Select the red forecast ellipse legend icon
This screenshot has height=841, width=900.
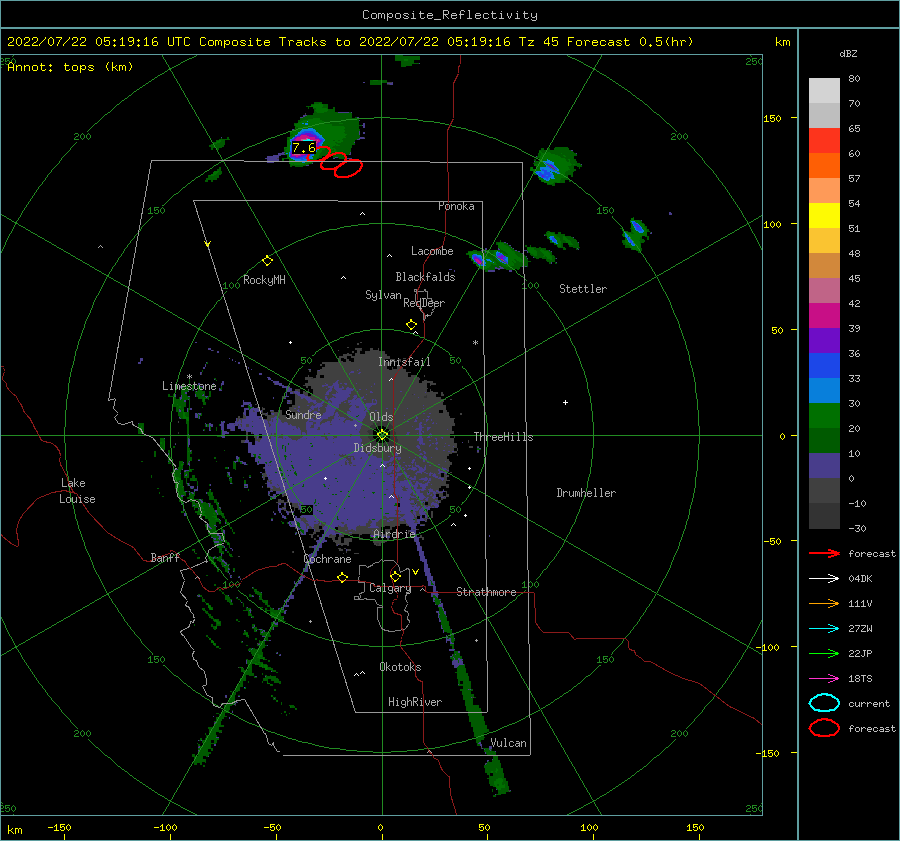(824, 728)
